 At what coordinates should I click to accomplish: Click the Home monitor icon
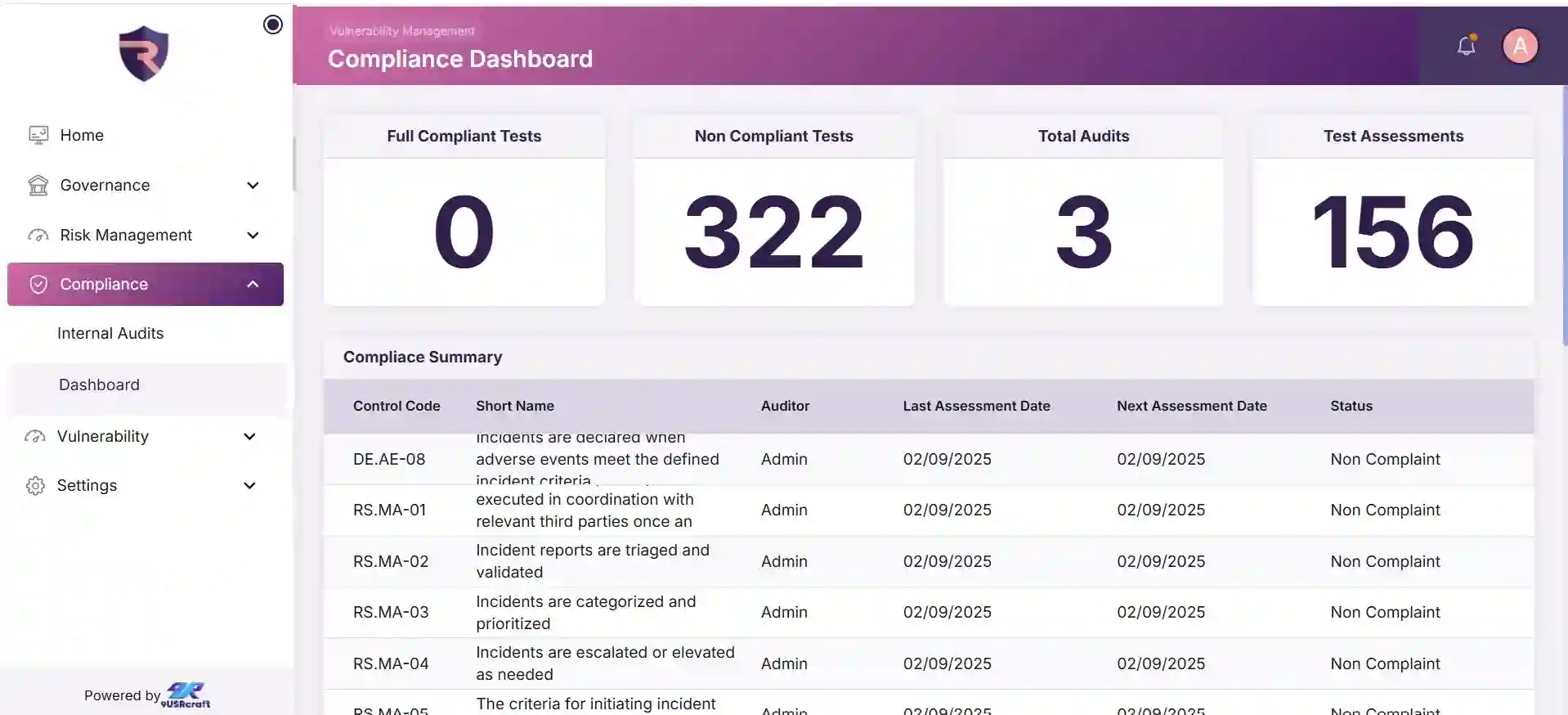(38, 135)
